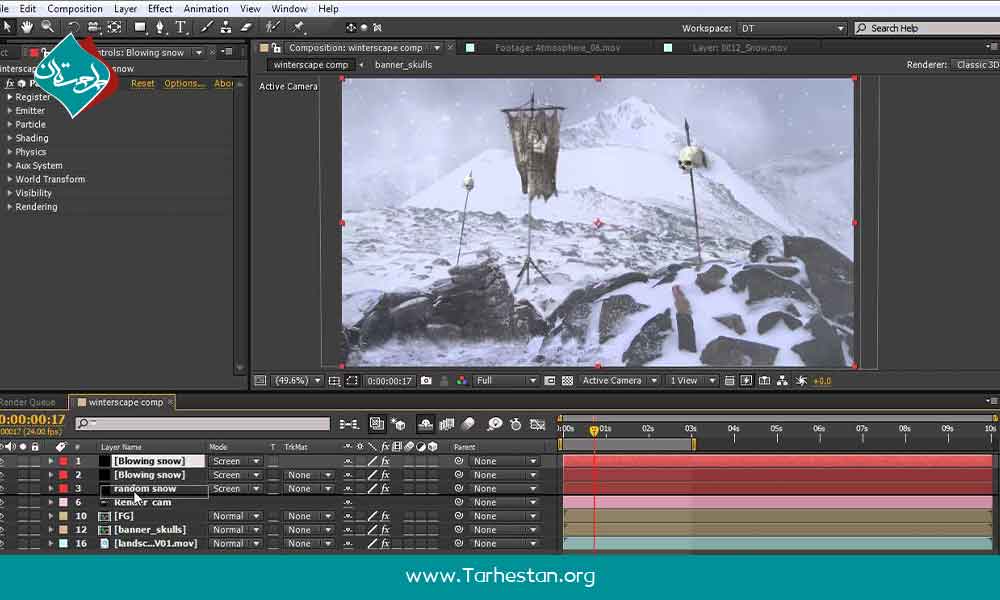The width and height of the screenshot is (1000, 600).
Task: Click the Options link in Effect Controls
Action: point(184,84)
